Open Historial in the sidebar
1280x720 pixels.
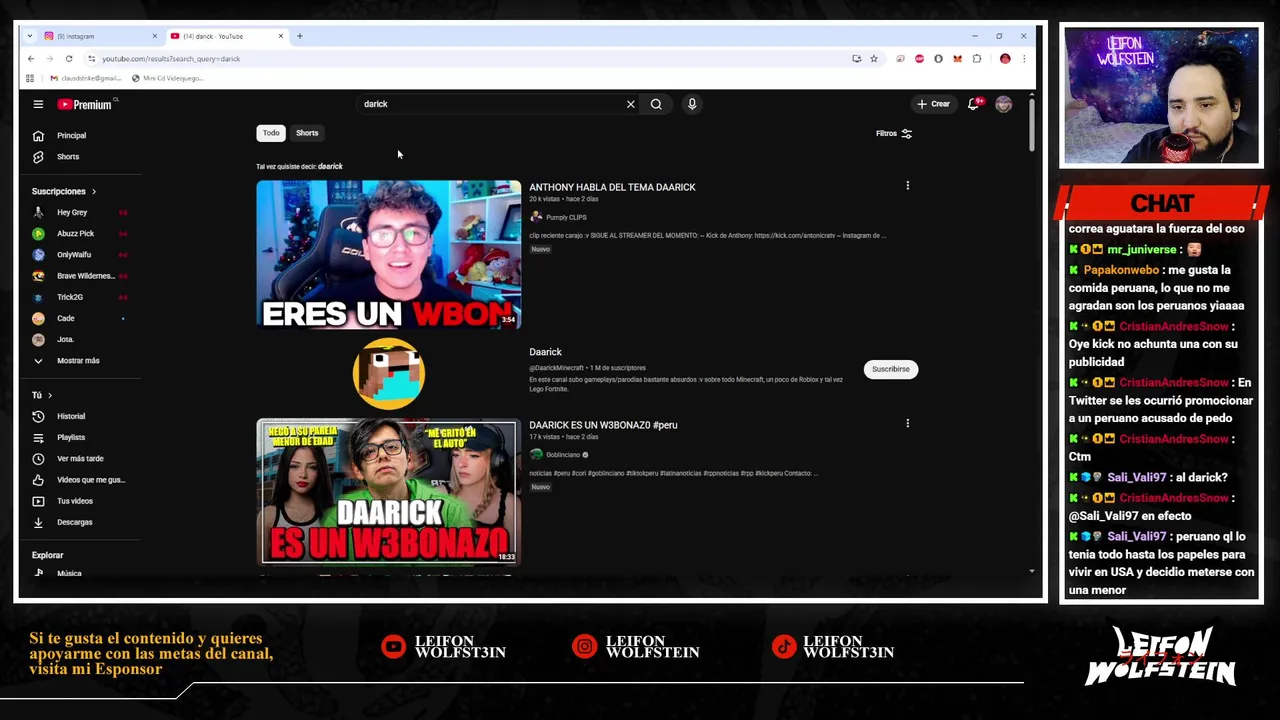coord(71,416)
